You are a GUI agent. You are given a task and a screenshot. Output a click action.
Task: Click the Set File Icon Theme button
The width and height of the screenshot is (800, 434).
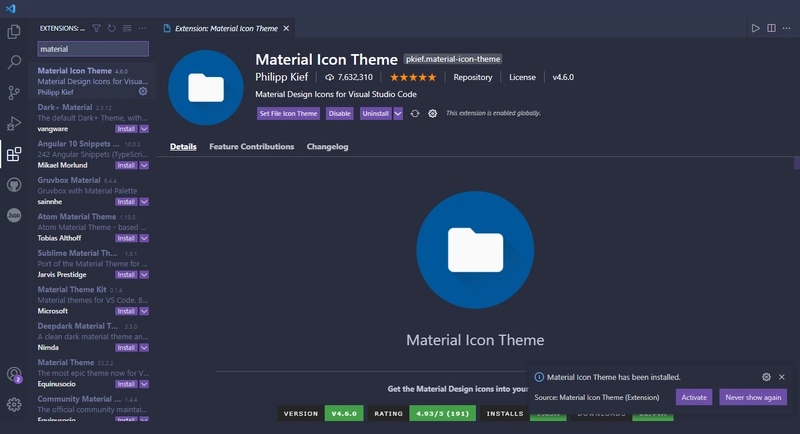click(x=288, y=113)
